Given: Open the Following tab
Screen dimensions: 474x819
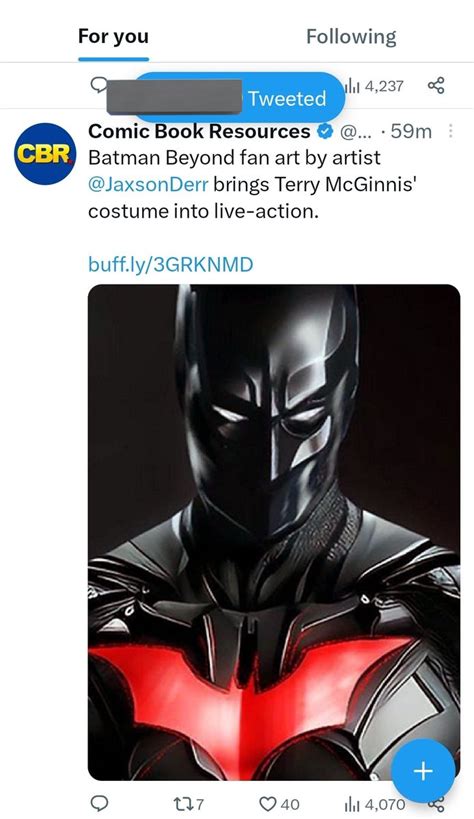Looking at the screenshot, I should pyautogui.click(x=351, y=37).
